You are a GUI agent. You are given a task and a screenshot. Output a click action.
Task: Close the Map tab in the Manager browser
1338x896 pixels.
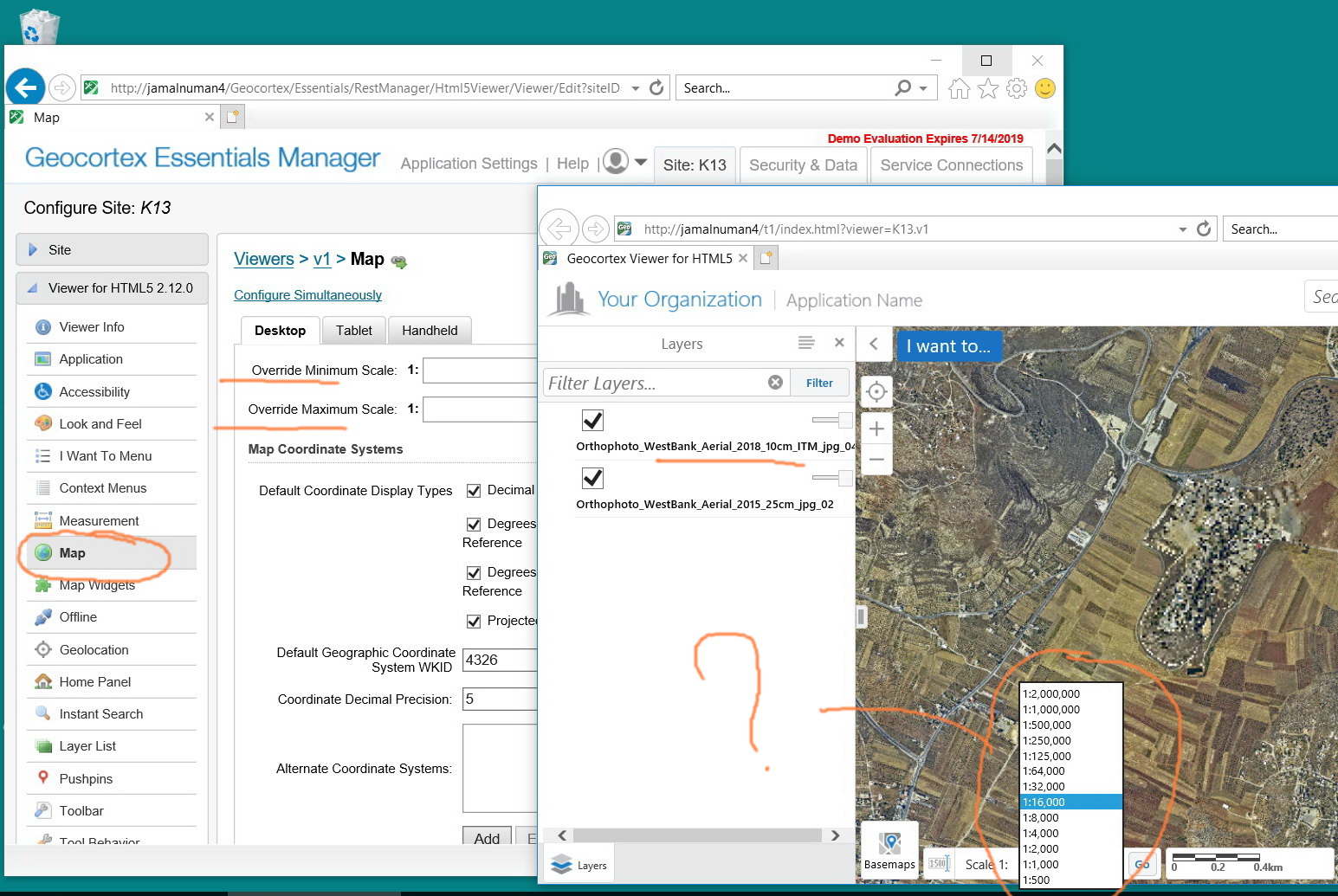click(209, 117)
